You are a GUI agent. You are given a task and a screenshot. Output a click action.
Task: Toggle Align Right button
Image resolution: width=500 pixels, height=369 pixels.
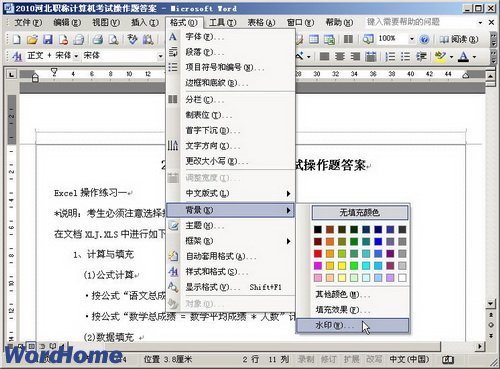tap(355, 56)
